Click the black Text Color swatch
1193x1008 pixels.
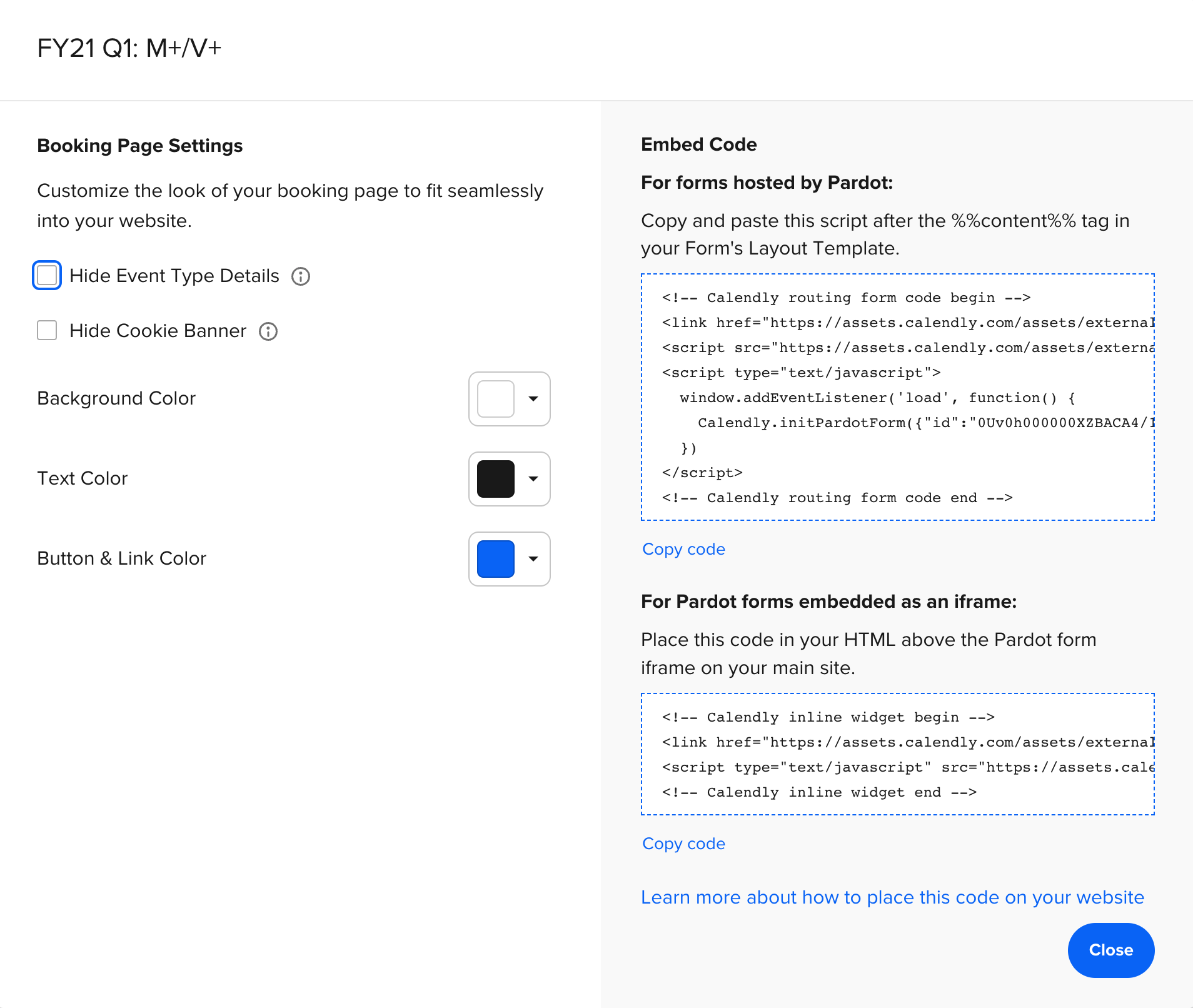[496, 479]
